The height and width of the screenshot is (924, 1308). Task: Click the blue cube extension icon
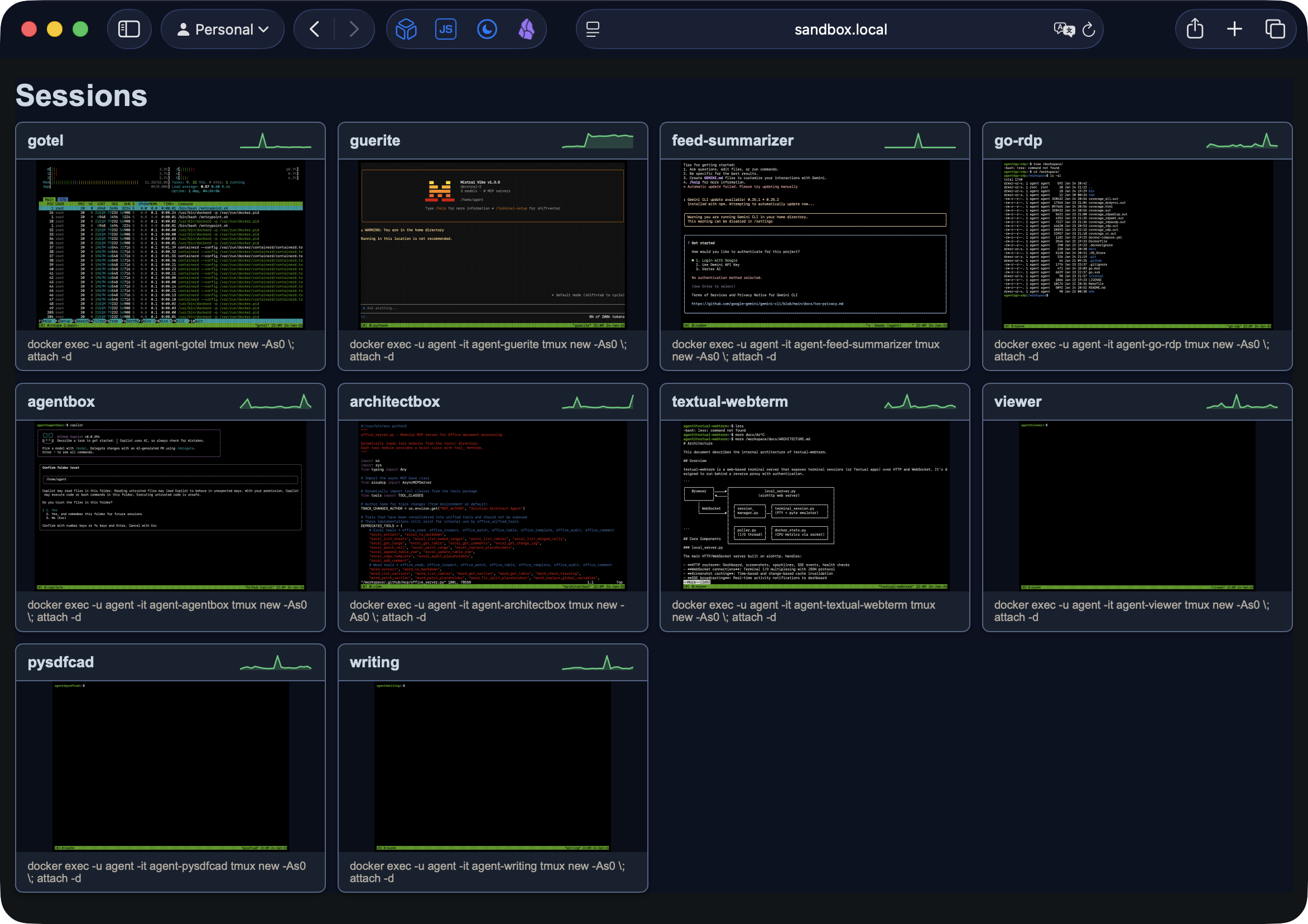point(406,29)
